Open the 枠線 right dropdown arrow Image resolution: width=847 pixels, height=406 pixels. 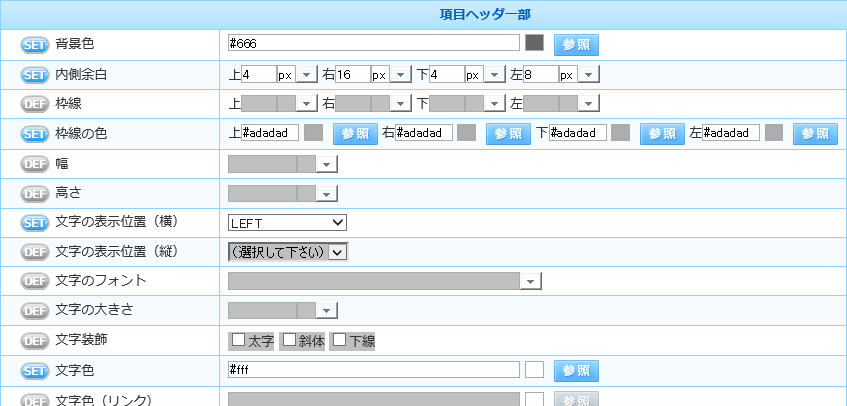point(401,104)
